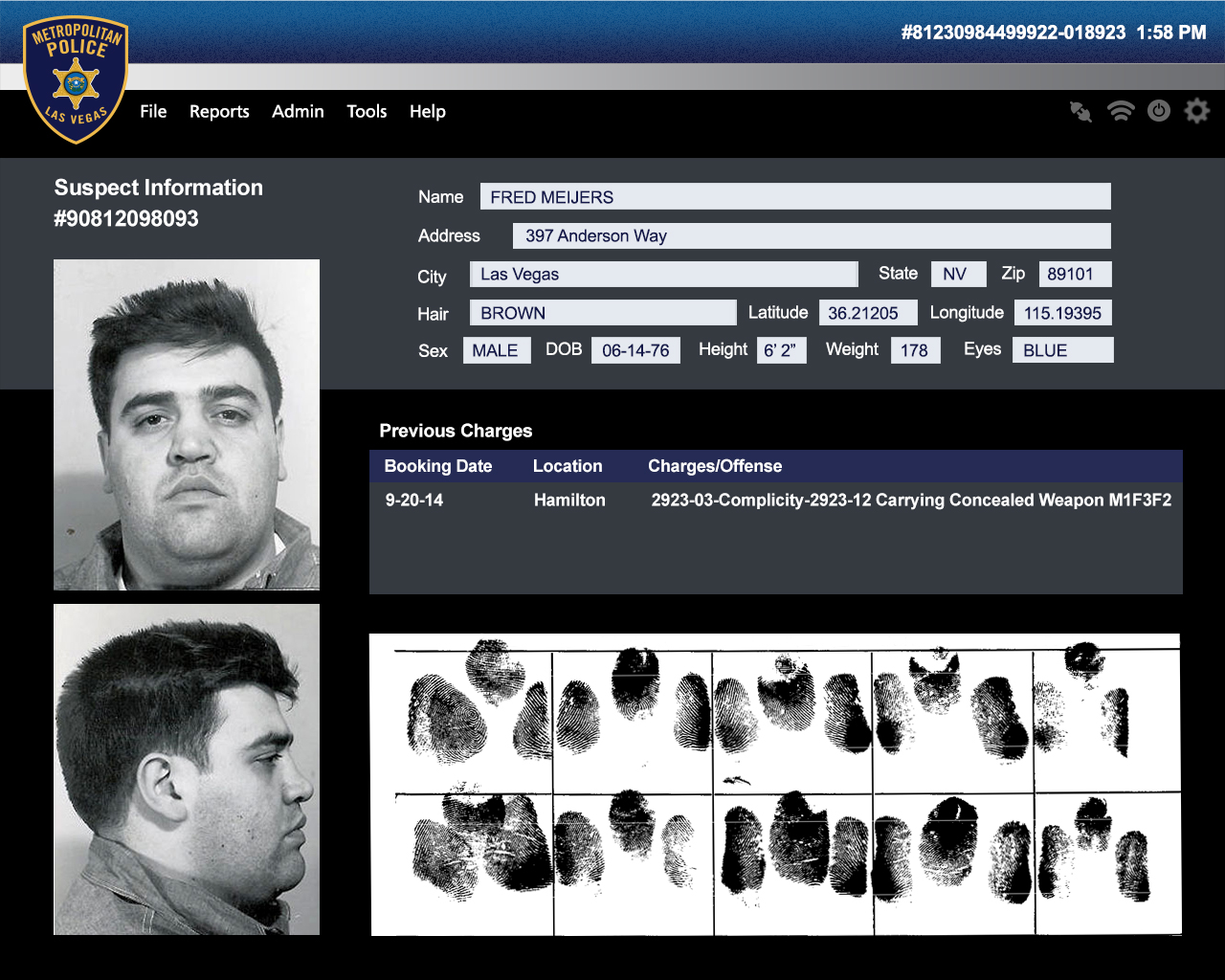Open the Tools menu
The image size is (1225, 980).
pos(367,112)
